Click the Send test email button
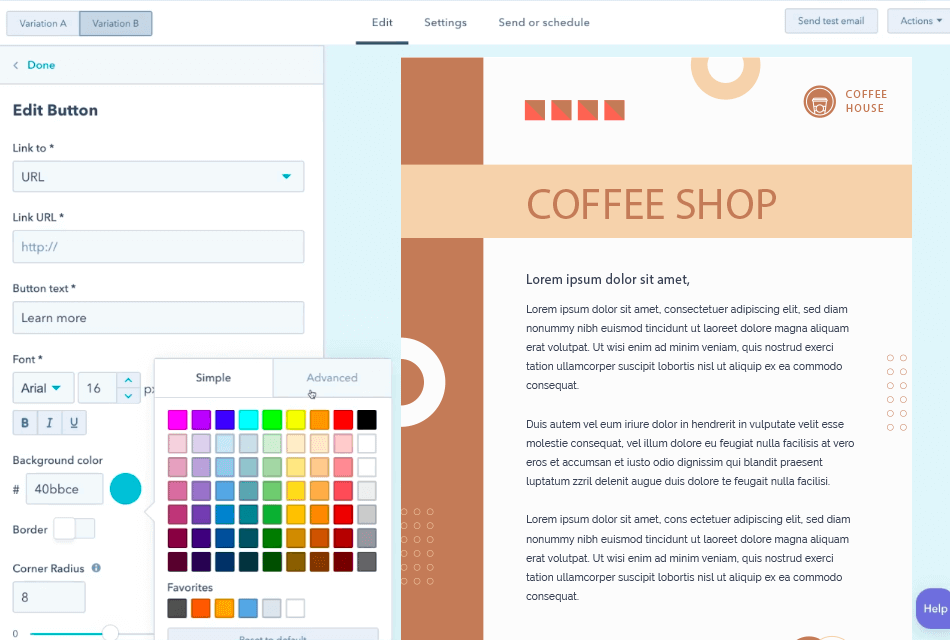 (831, 21)
